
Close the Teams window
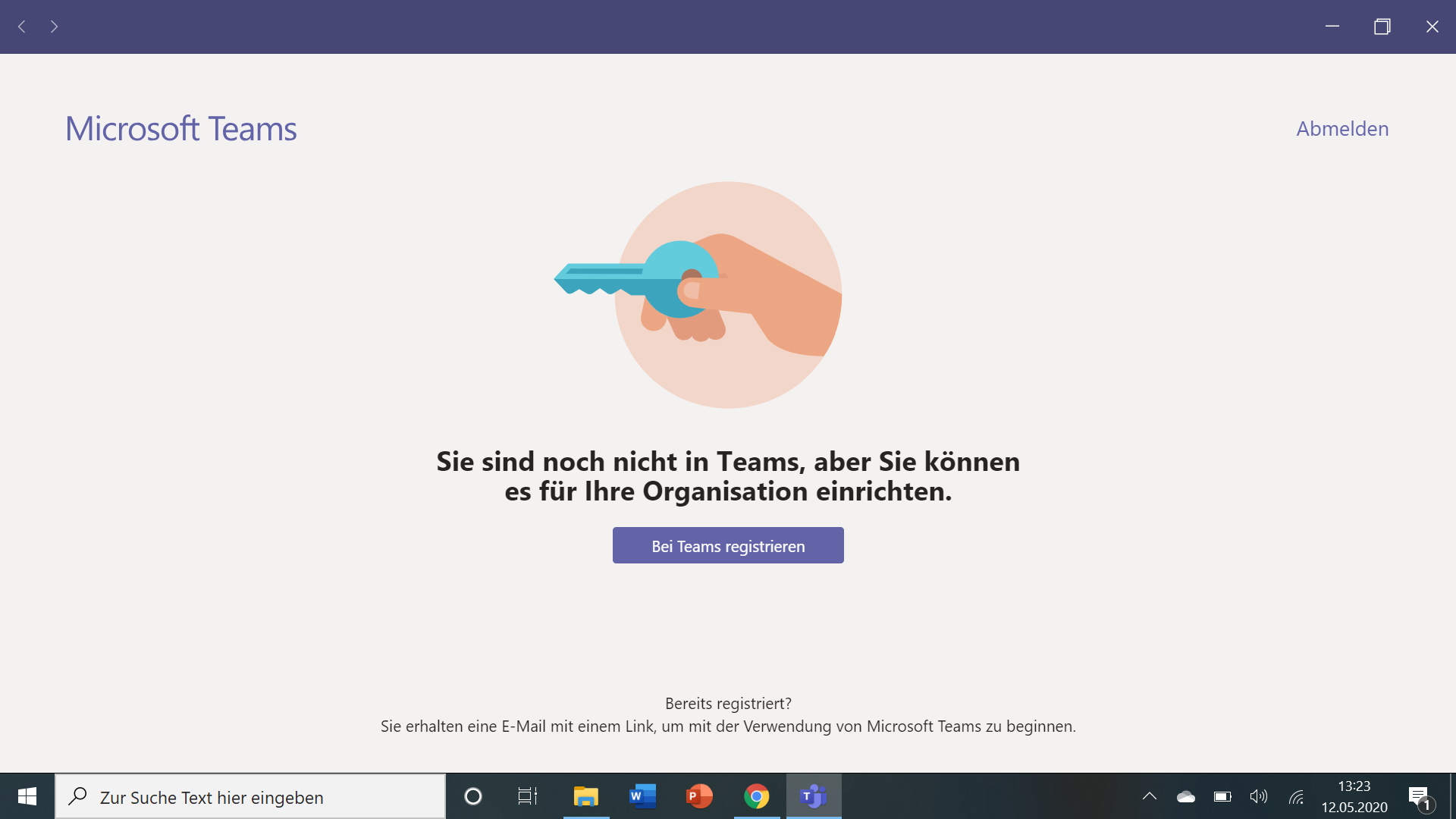(1432, 27)
